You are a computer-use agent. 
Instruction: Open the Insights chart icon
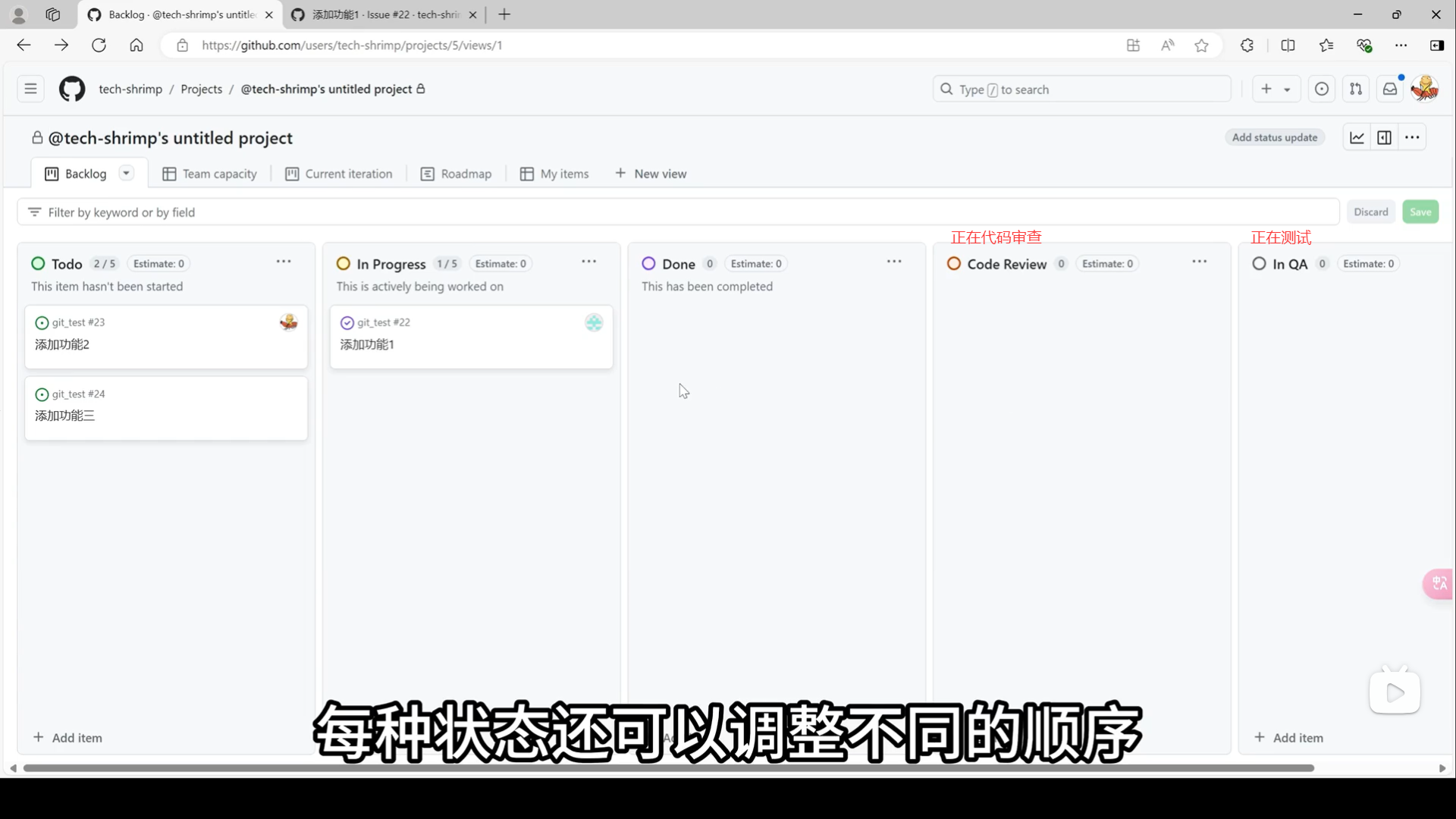[1357, 137]
